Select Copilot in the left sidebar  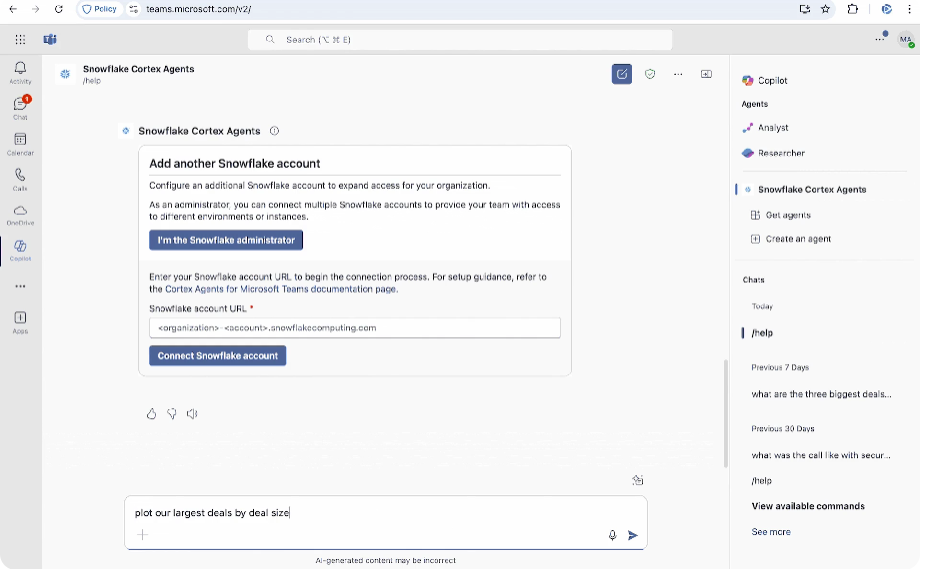20,250
